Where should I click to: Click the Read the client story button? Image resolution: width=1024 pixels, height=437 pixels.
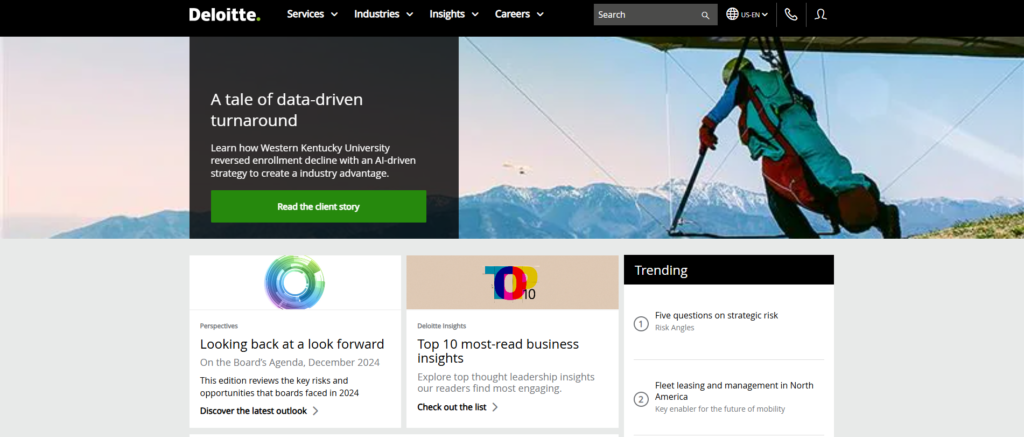tap(318, 206)
